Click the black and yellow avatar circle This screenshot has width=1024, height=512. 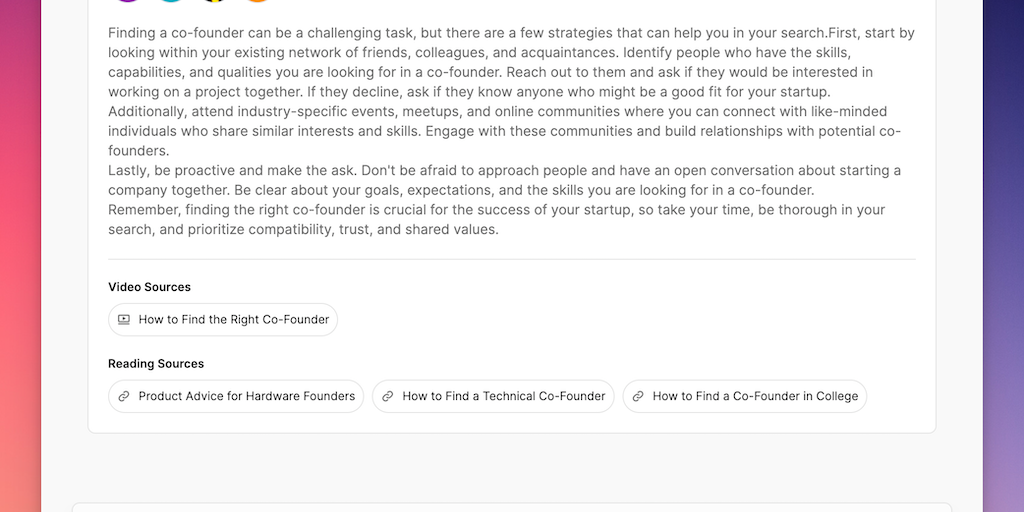tap(214, 1)
